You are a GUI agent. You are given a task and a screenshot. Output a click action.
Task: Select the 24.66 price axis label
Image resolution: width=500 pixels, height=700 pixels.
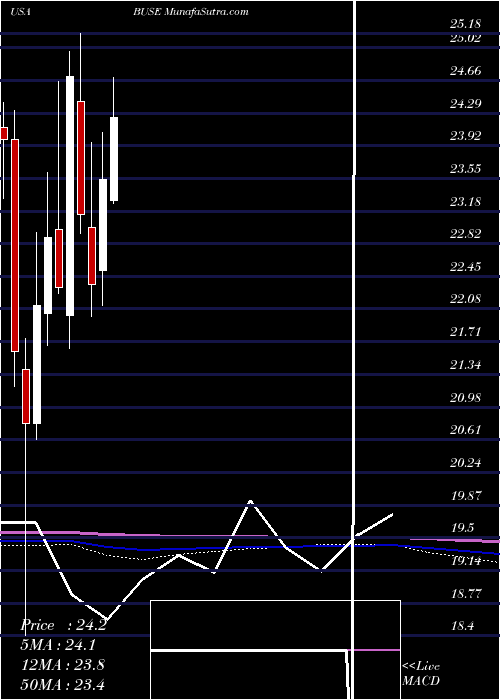(x=465, y=71)
